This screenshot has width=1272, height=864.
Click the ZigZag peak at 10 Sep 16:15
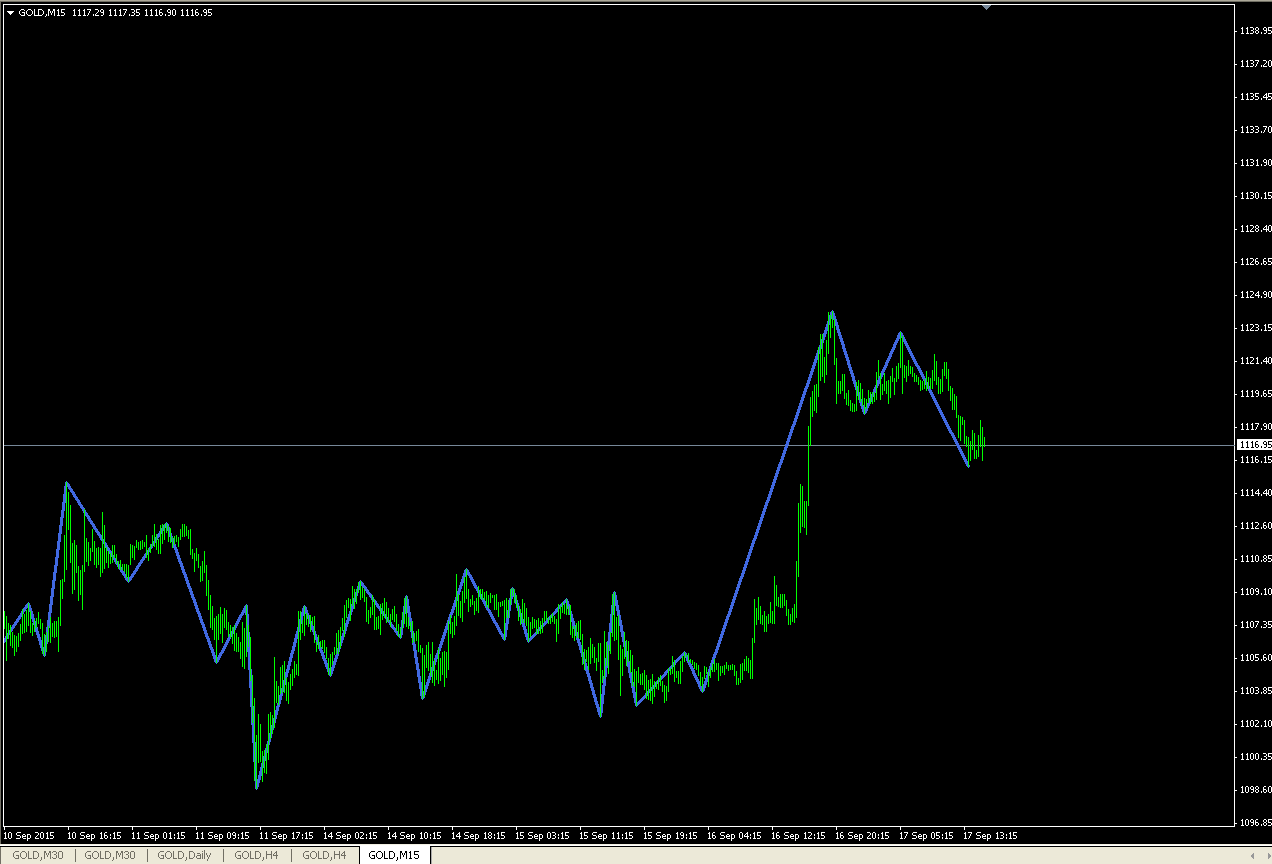tap(66, 483)
